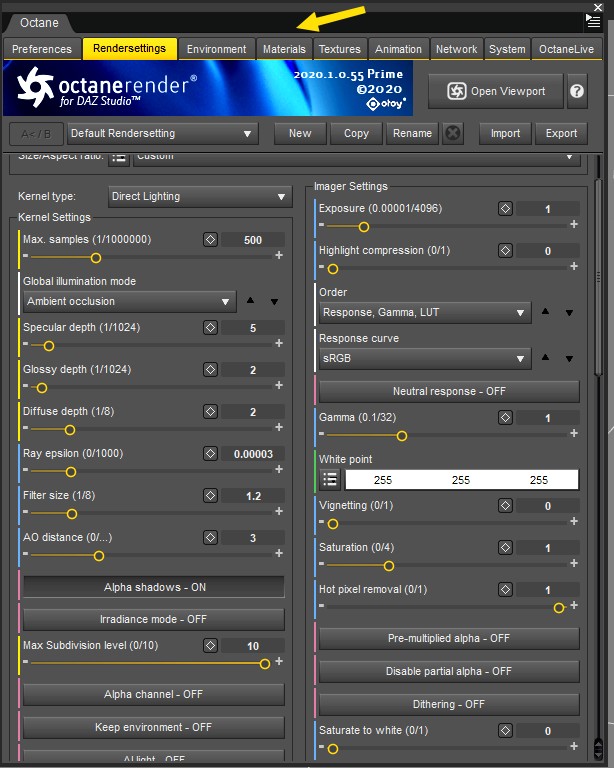Screen dimensions: 614x768
Task: Switch to the Textures tab
Action: click(x=340, y=49)
